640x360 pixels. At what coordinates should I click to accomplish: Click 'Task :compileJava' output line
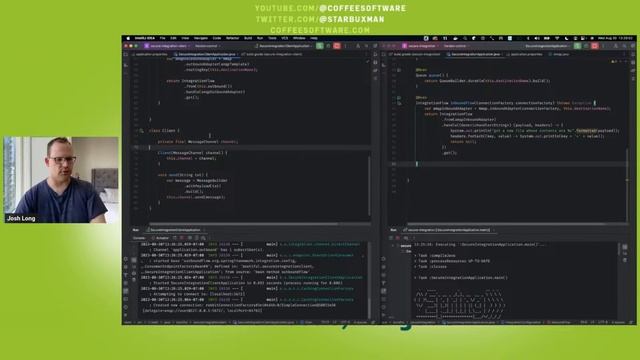pyautogui.click(x=434, y=256)
